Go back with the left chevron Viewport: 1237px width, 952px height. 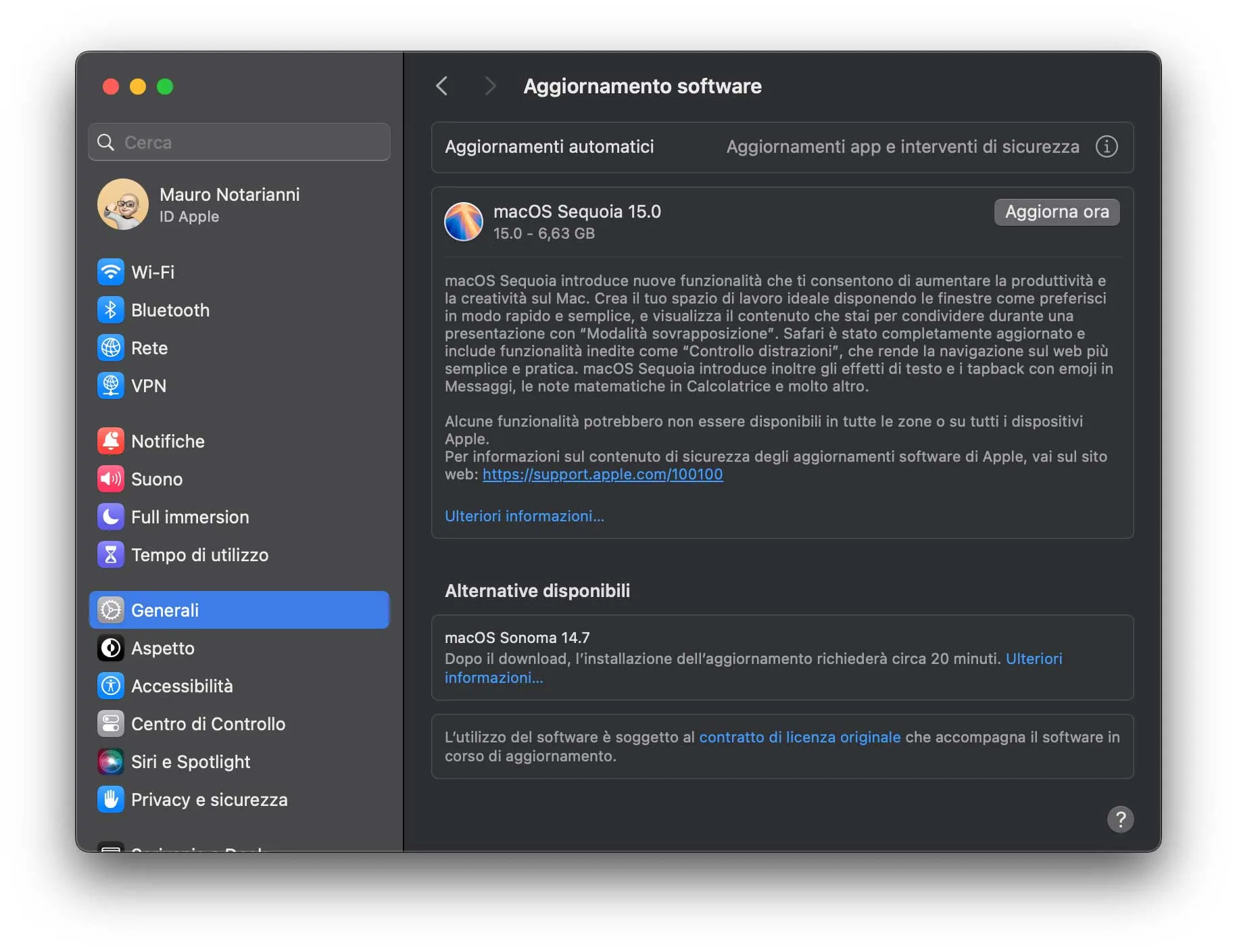pyautogui.click(x=442, y=86)
